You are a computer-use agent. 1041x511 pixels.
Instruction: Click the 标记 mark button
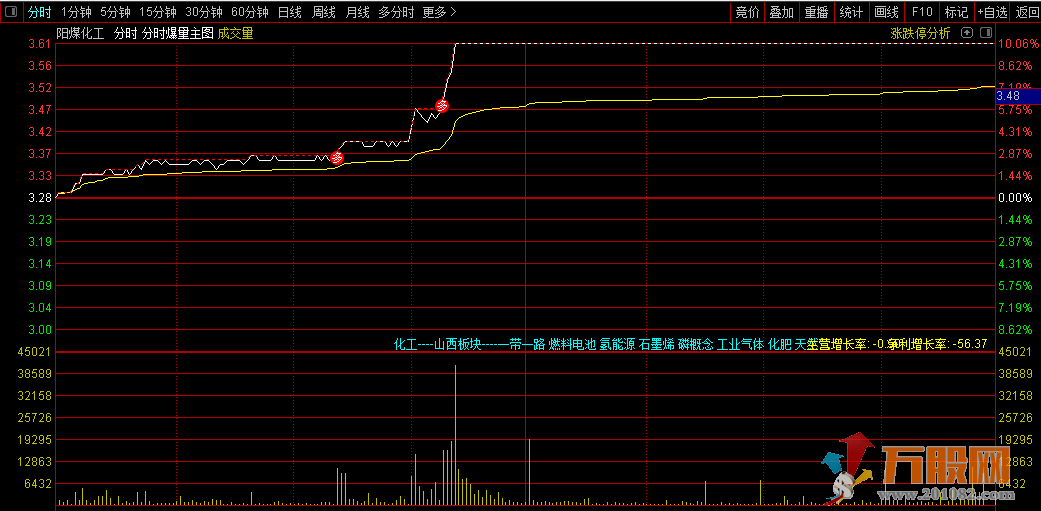tap(956, 12)
